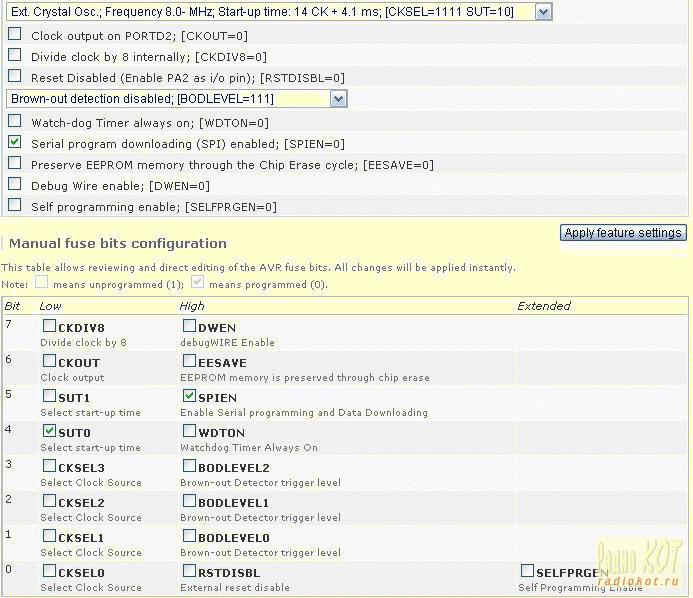Uncheck the SPIEN bit in High column
This screenshot has width=693, height=598.
tap(189, 396)
